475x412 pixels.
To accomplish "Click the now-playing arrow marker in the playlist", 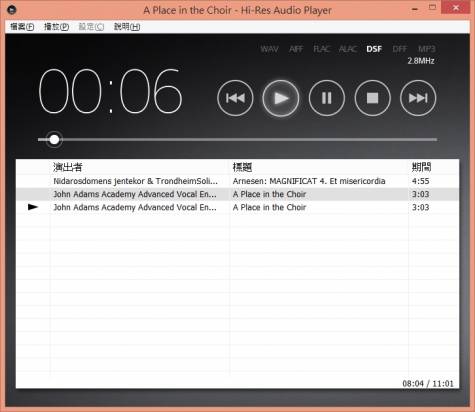I will click(x=33, y=207).
